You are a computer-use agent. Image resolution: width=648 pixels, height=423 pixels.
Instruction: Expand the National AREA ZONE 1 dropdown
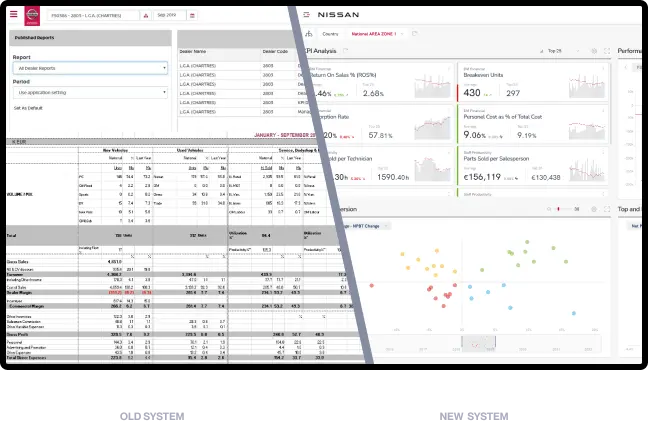click(377, 34)
